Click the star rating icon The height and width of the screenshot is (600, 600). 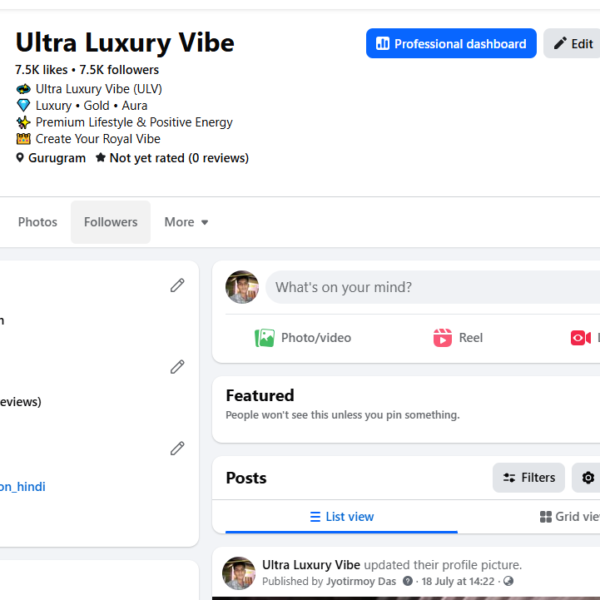(100, 157)
